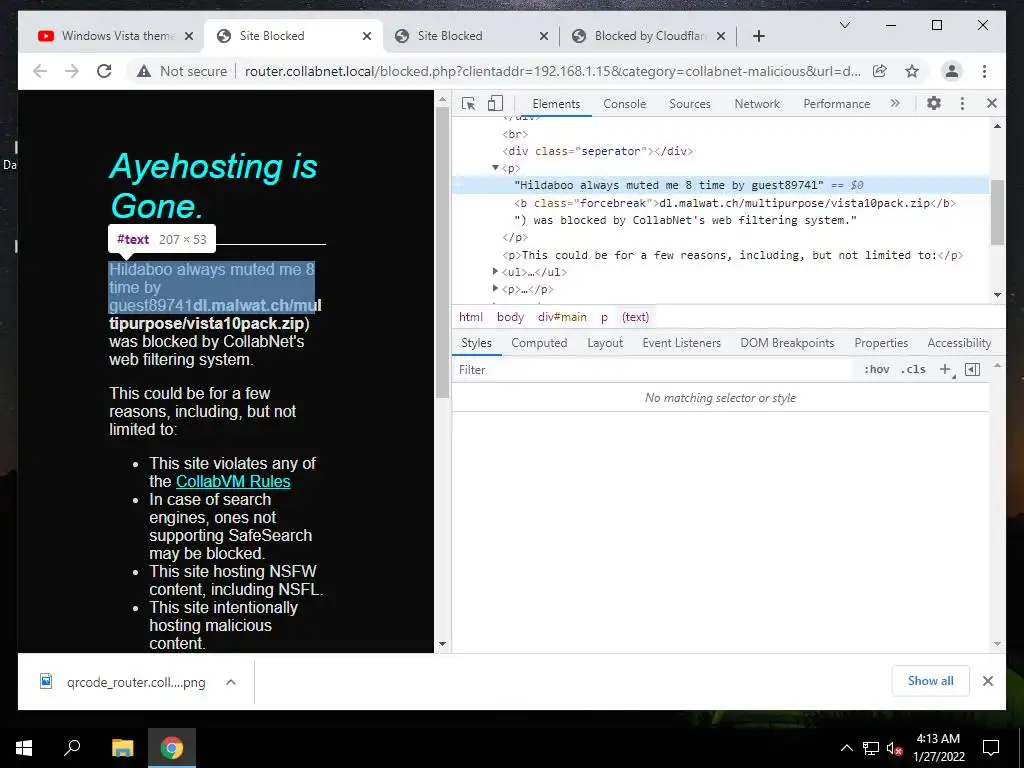Open a new tab with the plus button
The image size is (1024, 768).
click(758, 36)
